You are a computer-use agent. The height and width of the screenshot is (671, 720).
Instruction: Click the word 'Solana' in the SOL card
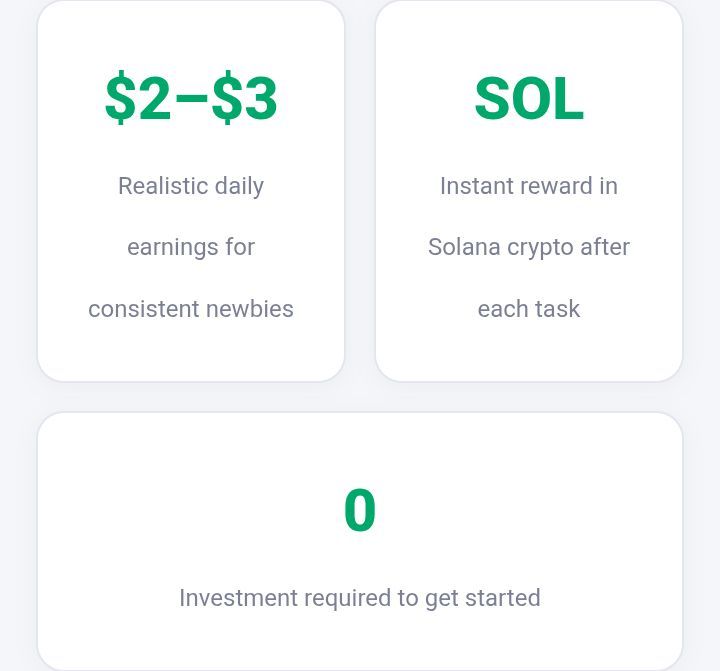(x=464, y=247)
